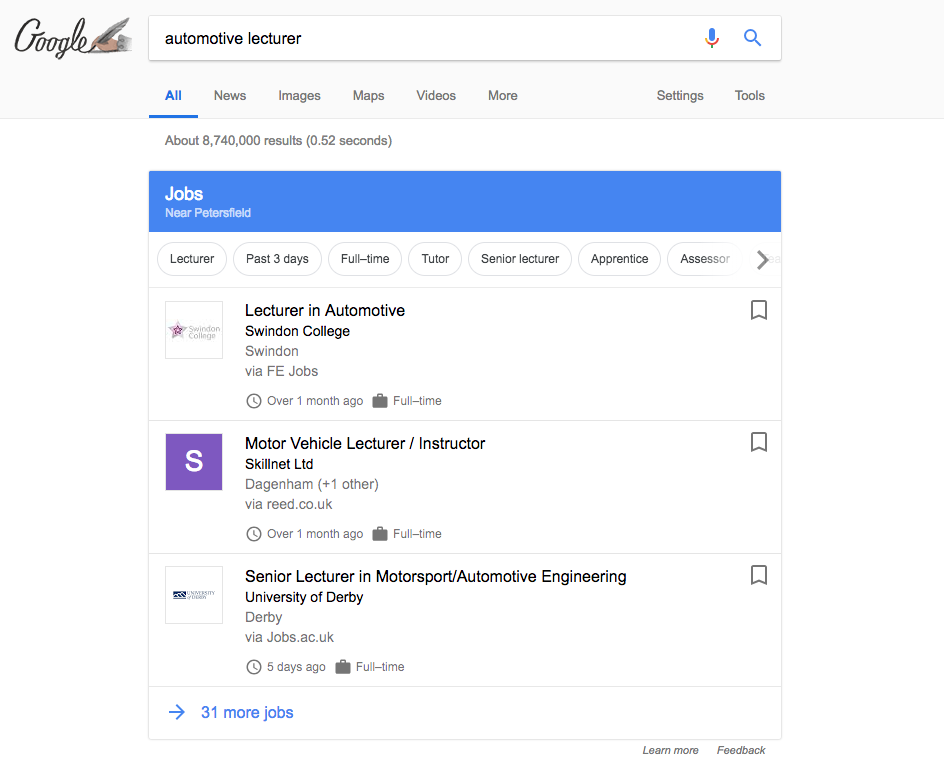
Task: Click the Swindon College employer name
Action: (x=297, y=331)
